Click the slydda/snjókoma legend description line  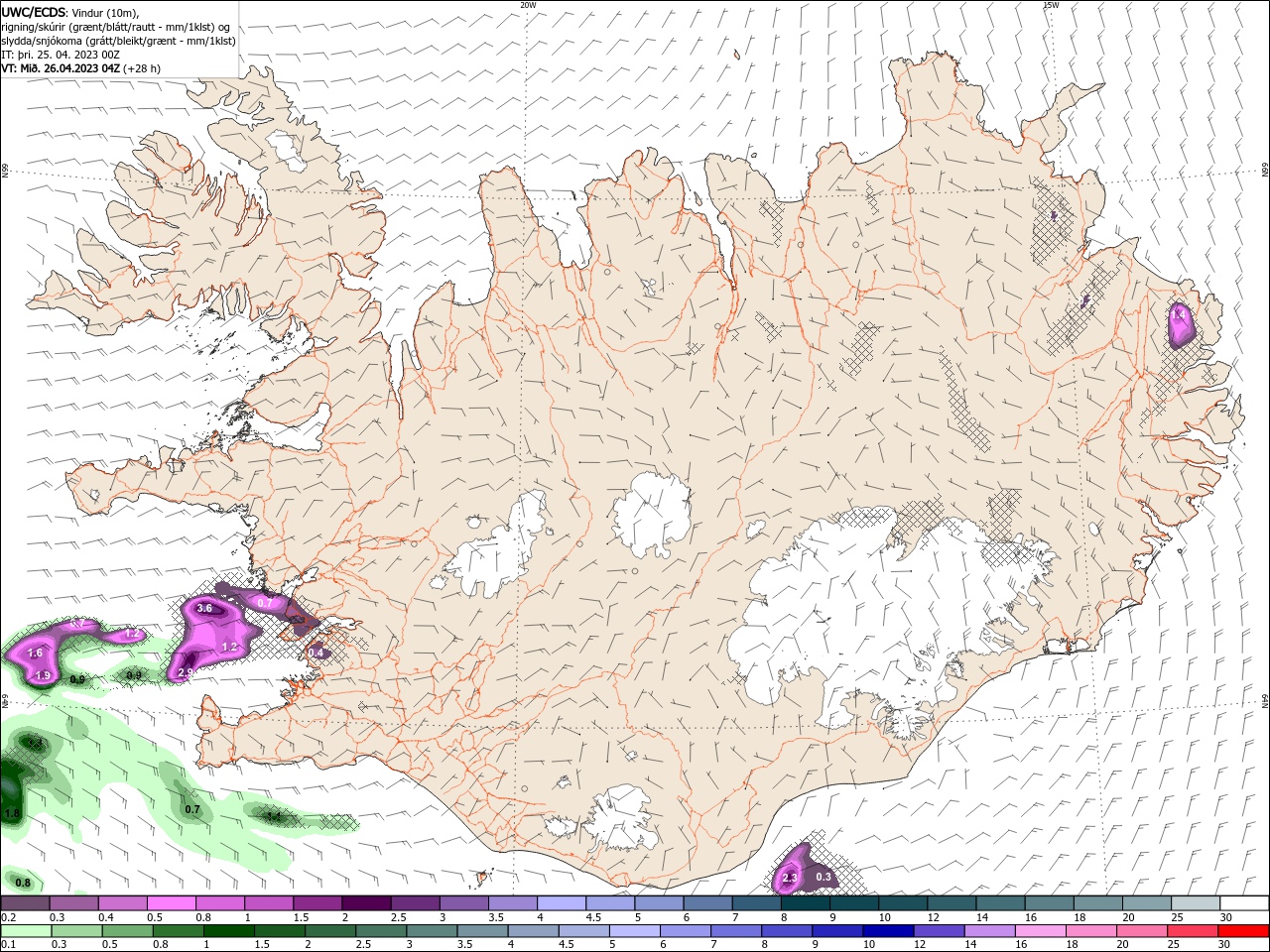(x=118, y=41)
